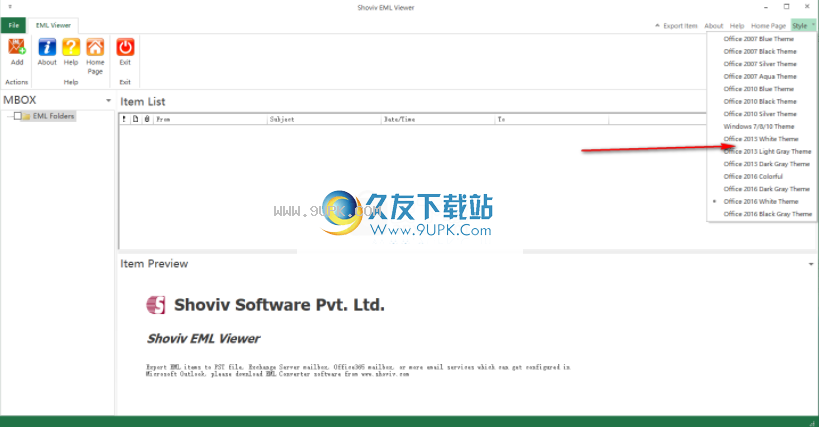Sort by the Date/Time column header
The image size is (820, 427).
pyautogui.click(x=438, y=119)
